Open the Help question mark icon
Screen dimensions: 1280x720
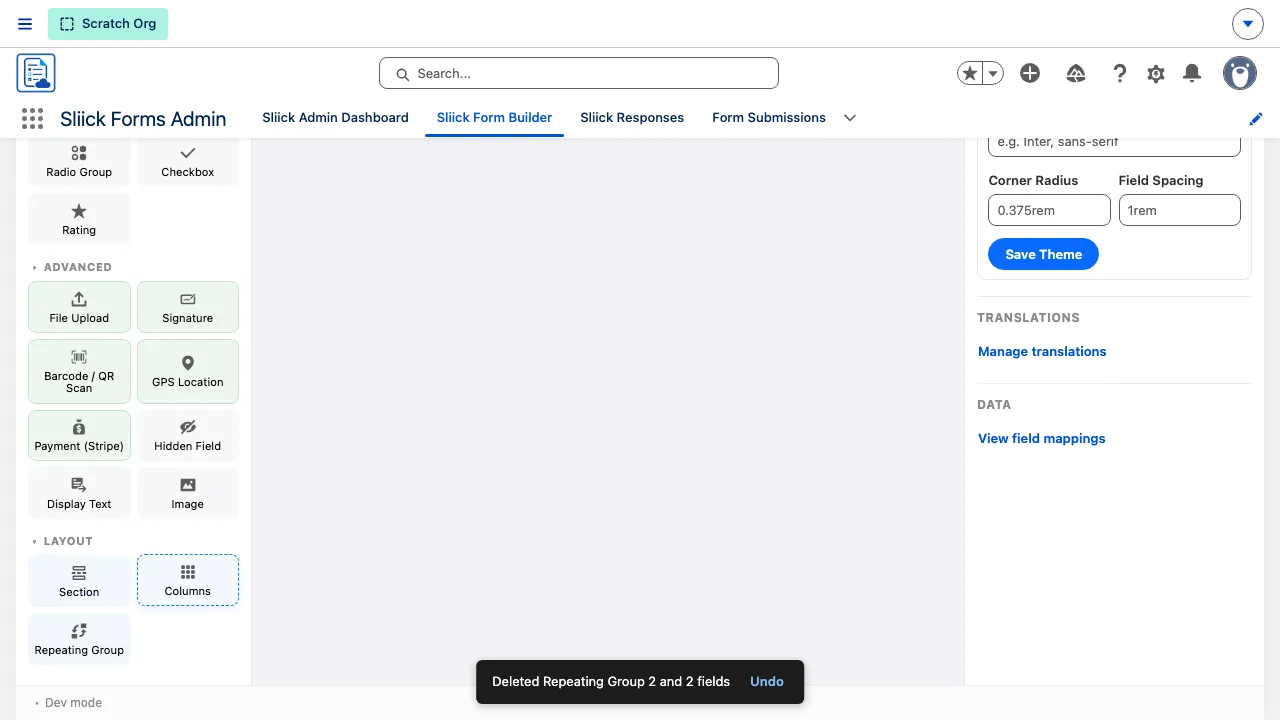pyautogui.click(x=1120, y=73)
